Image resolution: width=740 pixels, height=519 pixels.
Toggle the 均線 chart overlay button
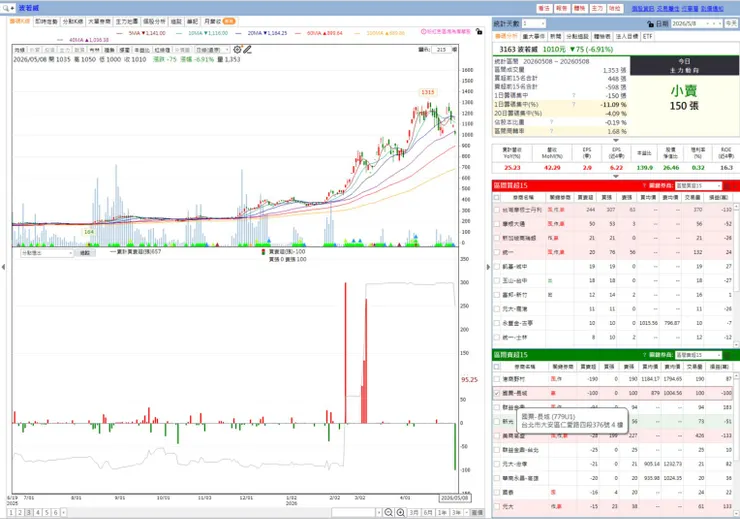click(19, 50)
